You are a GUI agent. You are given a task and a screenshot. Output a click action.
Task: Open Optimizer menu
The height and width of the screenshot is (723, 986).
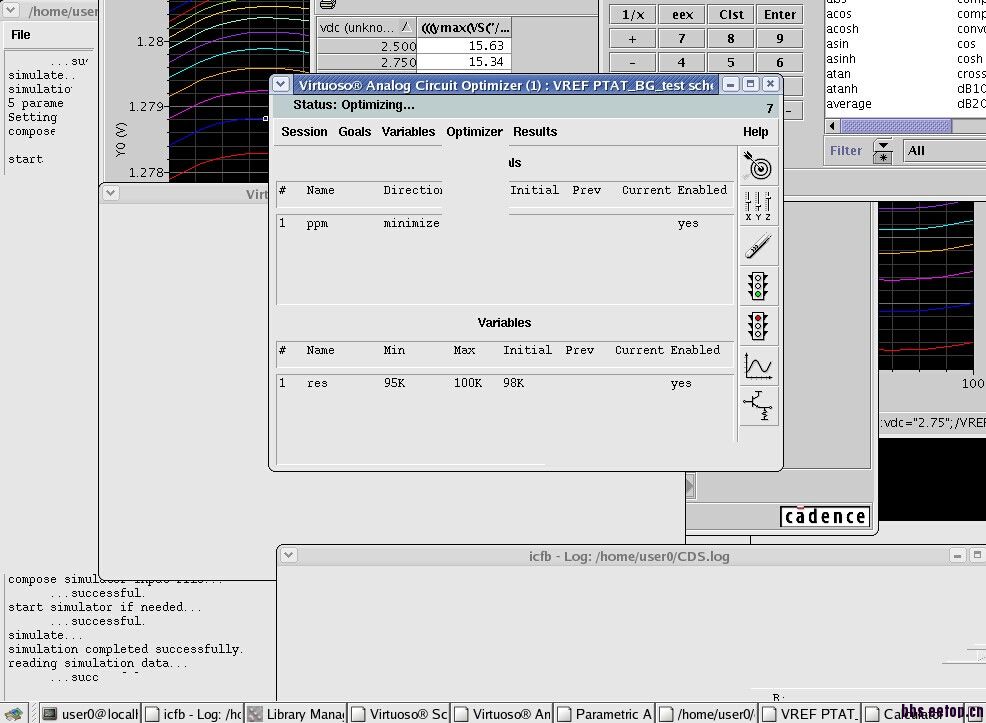point(474,131)
